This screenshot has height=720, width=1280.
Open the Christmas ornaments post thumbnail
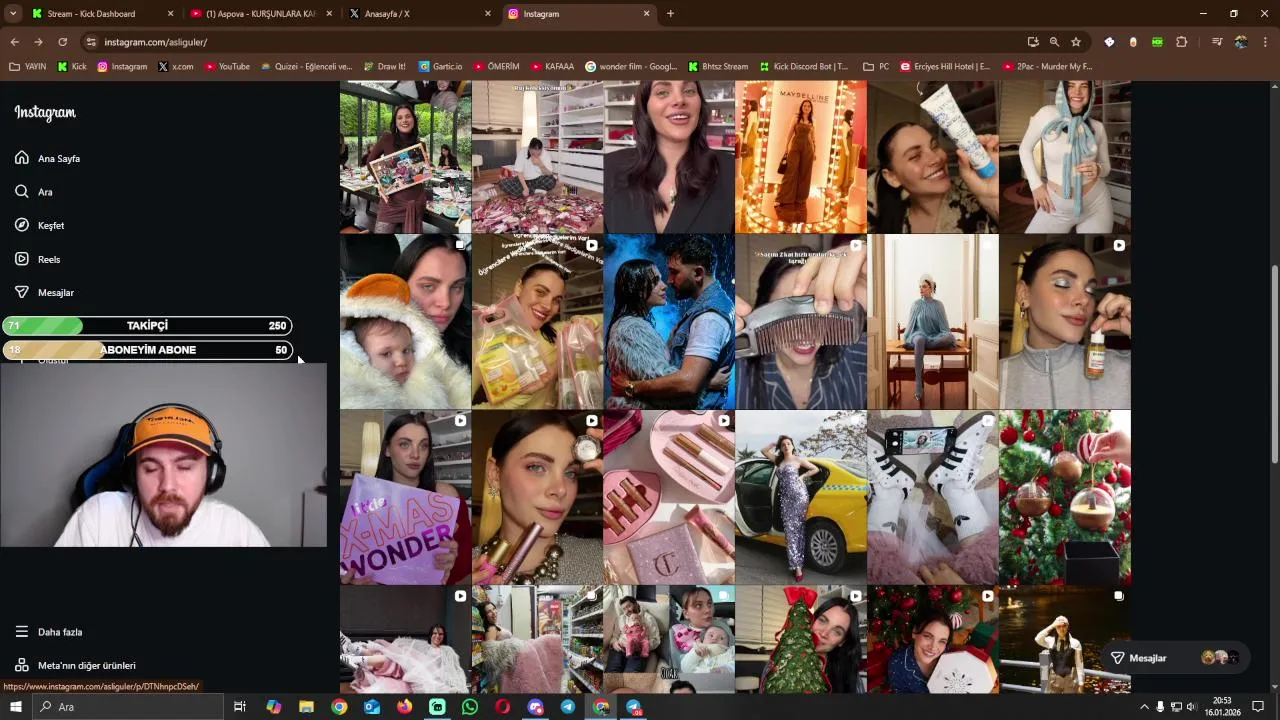click(x=1065, y=497)
